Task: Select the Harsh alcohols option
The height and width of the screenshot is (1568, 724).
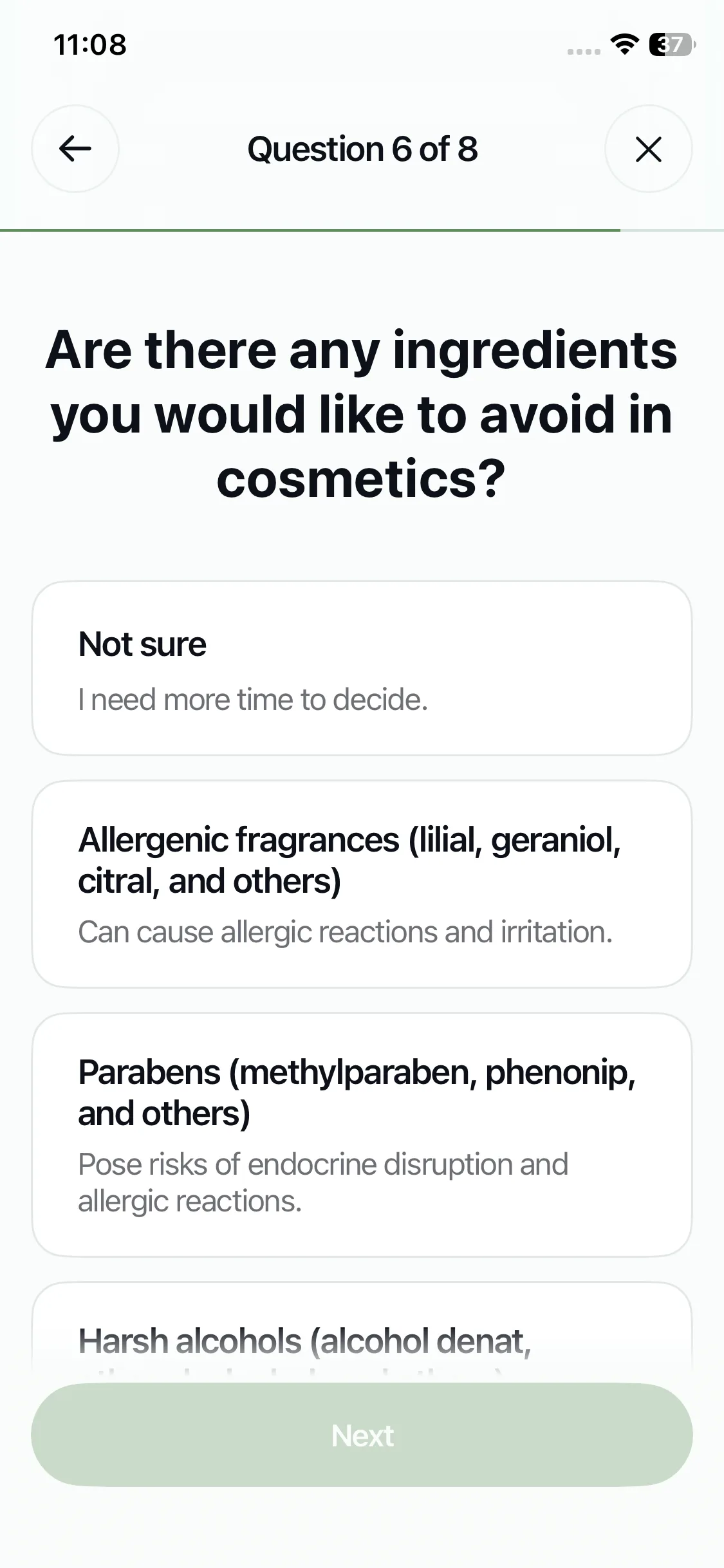Action: [362, 1340]
